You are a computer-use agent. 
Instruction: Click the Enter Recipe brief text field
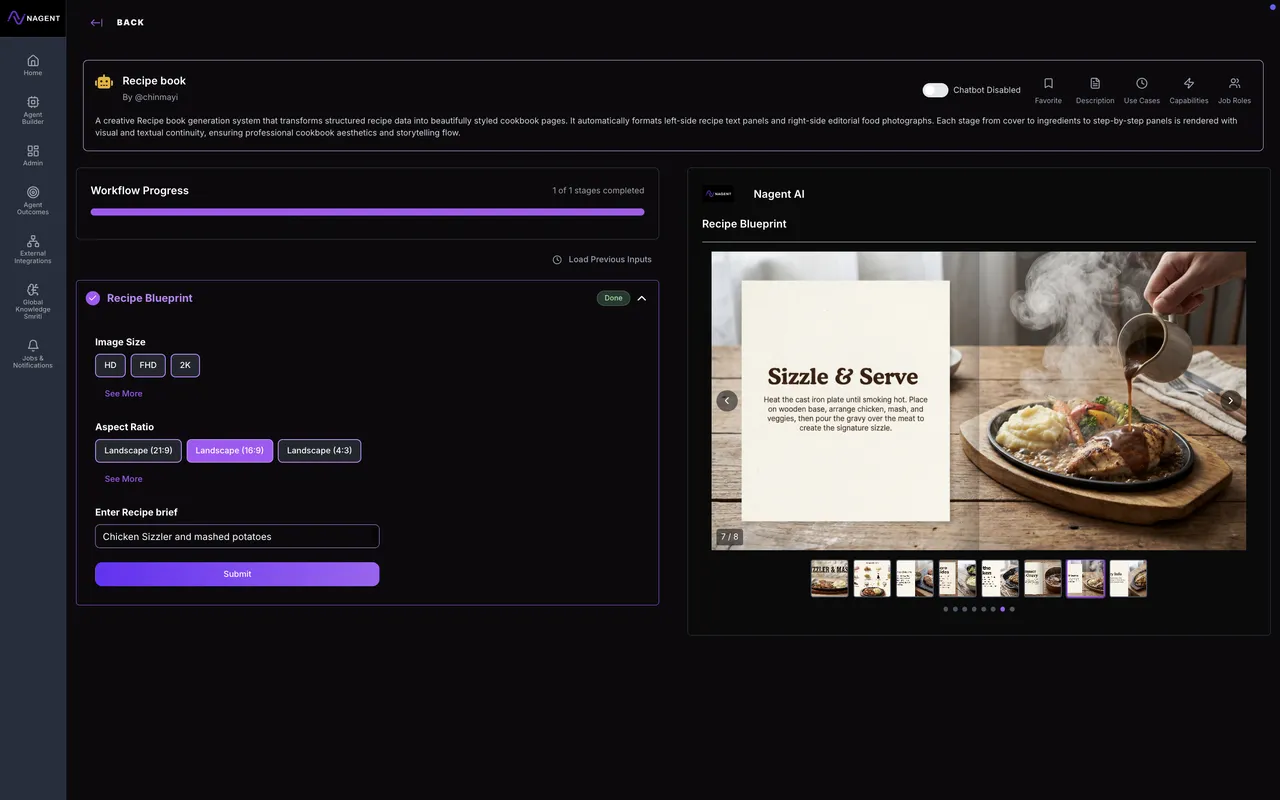(x=237, y=537)
